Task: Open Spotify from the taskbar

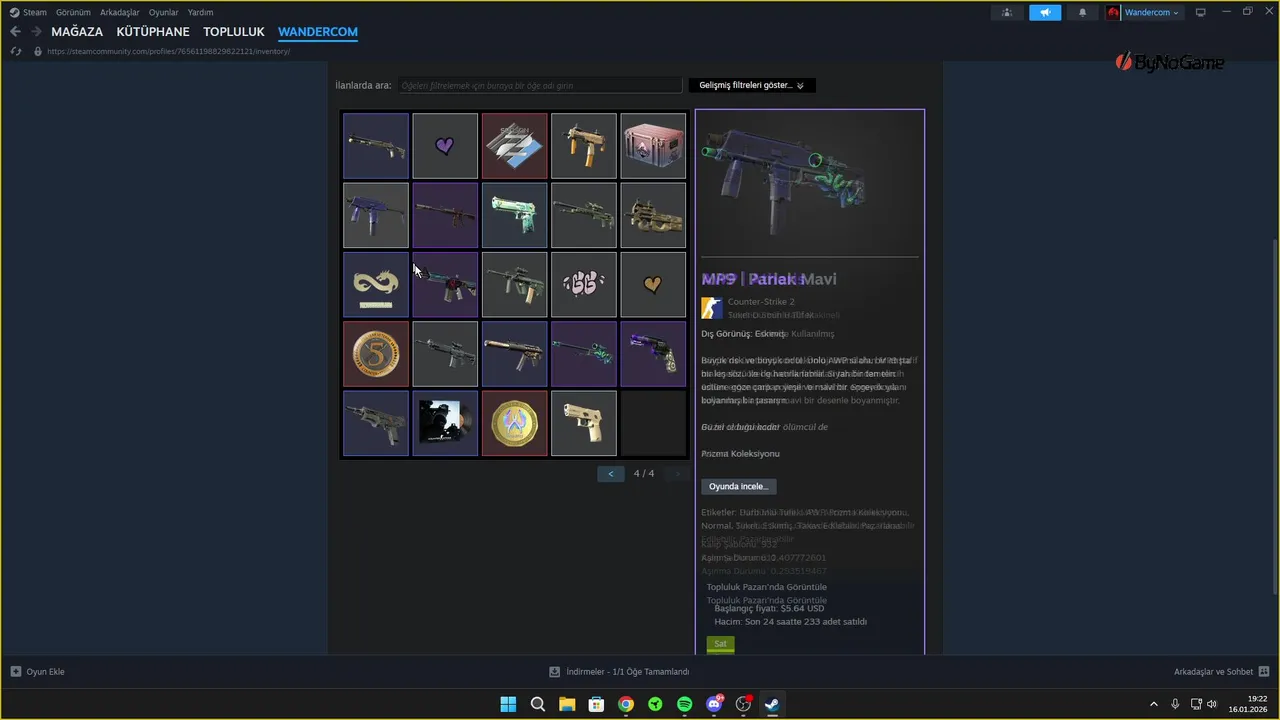Action: (685, 704)
